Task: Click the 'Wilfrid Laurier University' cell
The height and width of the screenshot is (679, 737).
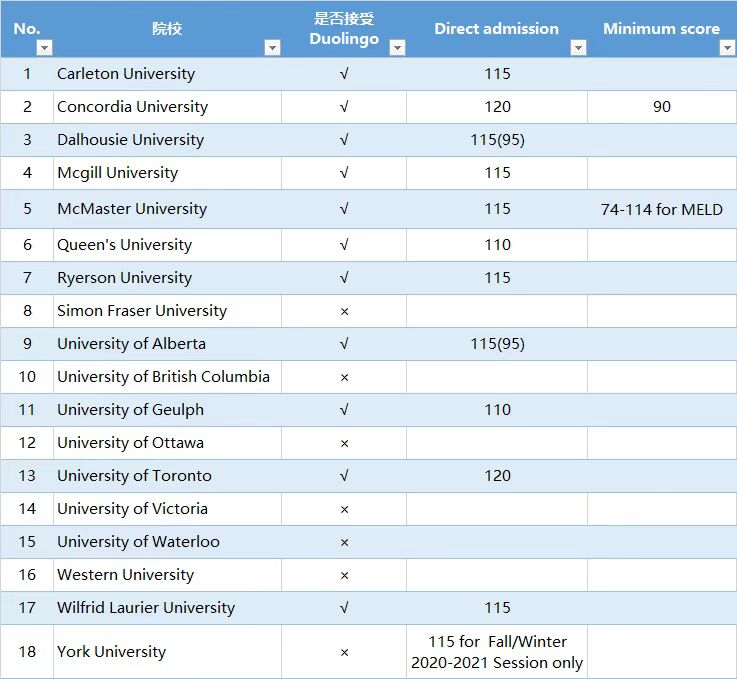Action: [167, 608]
